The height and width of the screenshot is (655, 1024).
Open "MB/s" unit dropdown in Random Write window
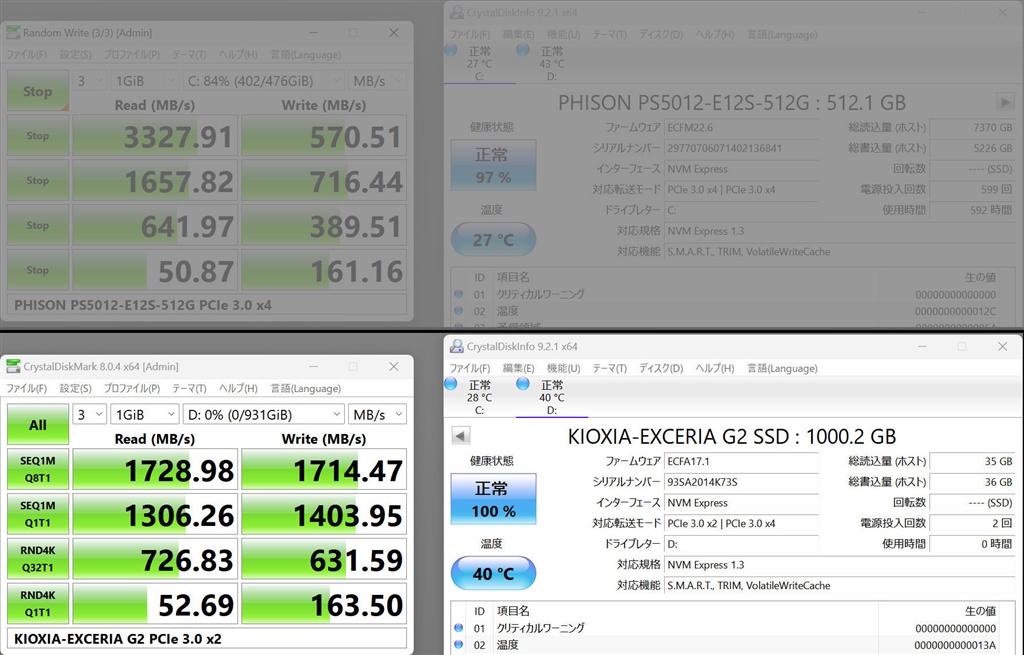(x=377, y=80)
